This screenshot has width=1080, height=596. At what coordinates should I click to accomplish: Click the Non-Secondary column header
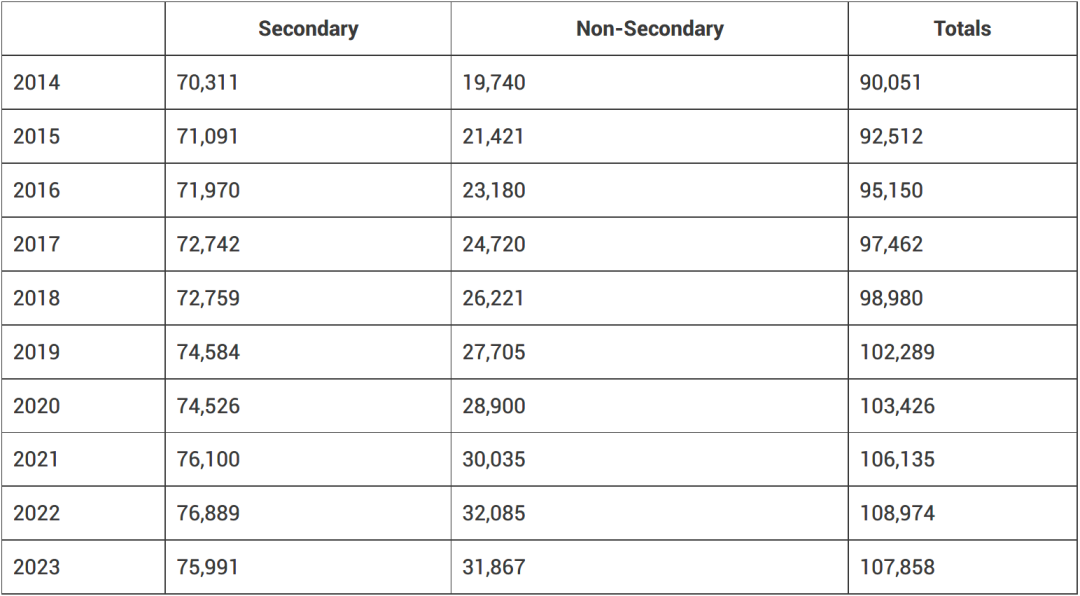click(650, 28)
